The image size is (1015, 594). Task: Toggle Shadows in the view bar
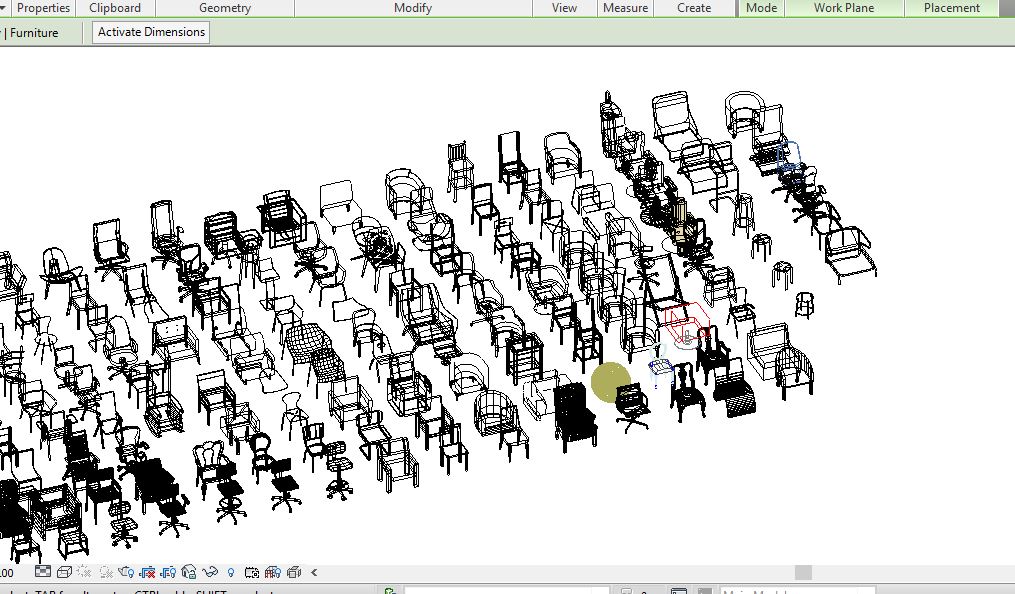click(x=104, y=572)
